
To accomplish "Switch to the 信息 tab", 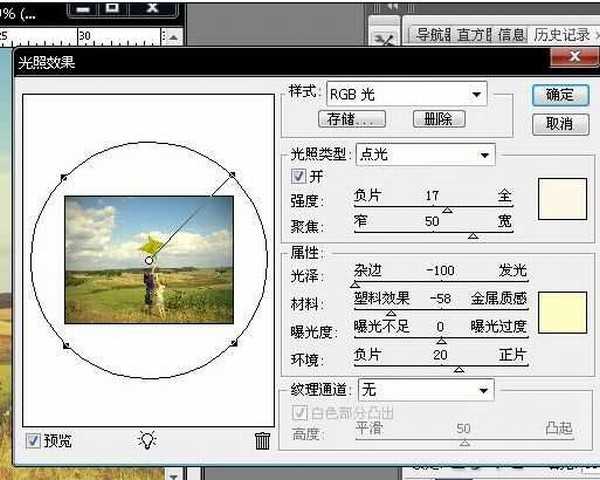I will (511, 35).
